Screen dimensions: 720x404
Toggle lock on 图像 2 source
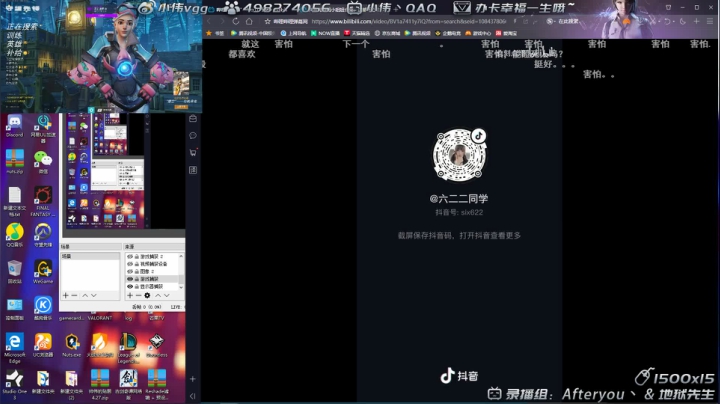[x=136, y=271]
